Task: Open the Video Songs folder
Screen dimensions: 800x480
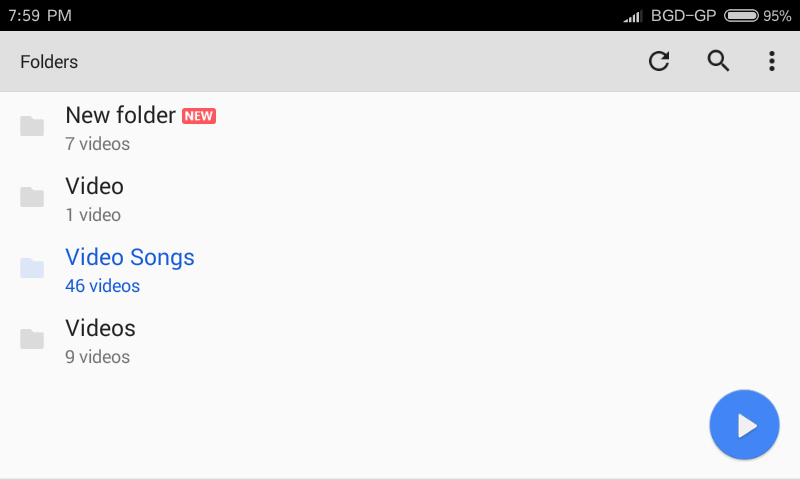Action: (x=400, y=270)
